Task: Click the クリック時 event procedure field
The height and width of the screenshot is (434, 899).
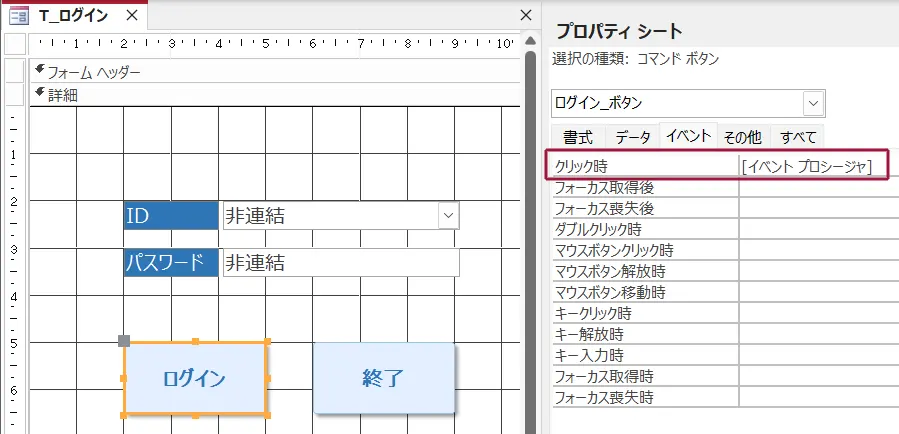Action: [812, 166]
